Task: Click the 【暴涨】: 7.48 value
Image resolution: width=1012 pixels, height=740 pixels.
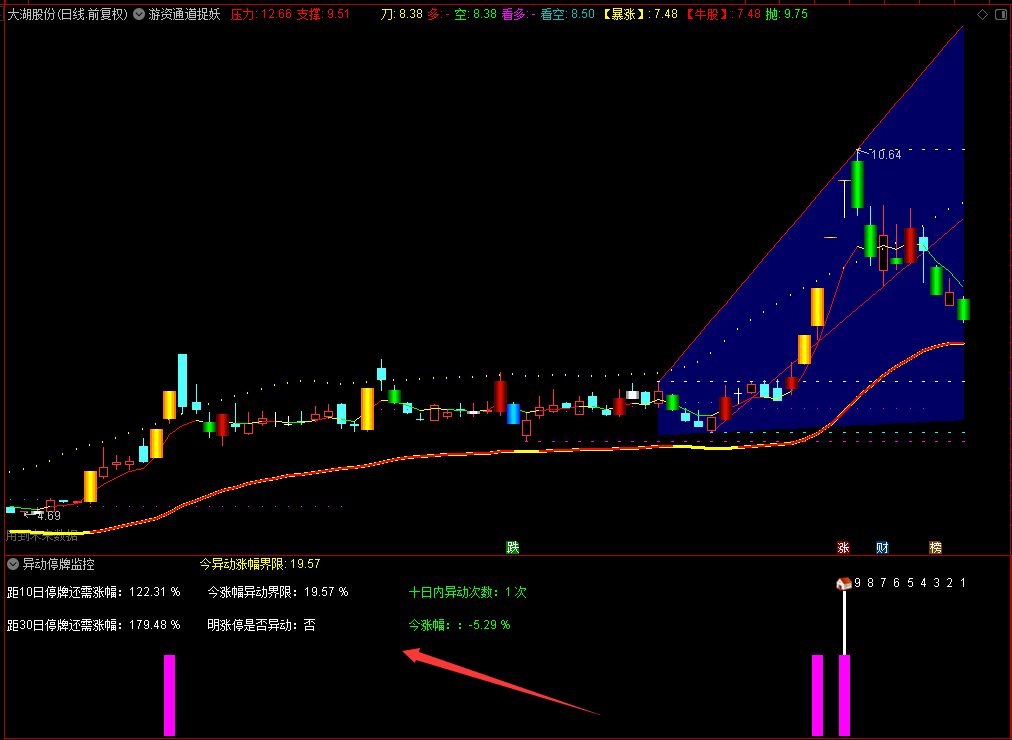Action: (x=639, y=14)
